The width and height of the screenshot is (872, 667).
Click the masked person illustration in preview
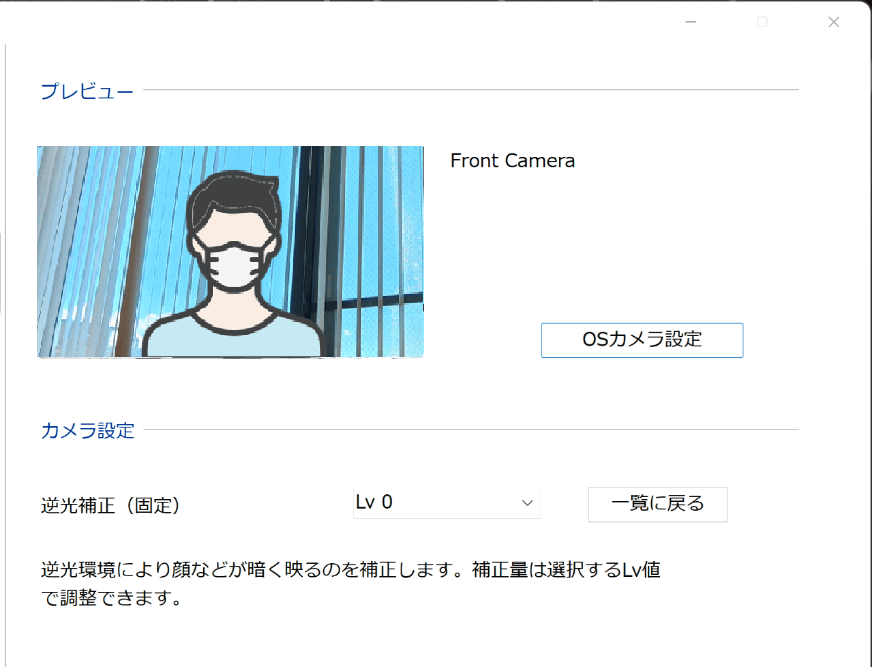(x=234, y=264)
